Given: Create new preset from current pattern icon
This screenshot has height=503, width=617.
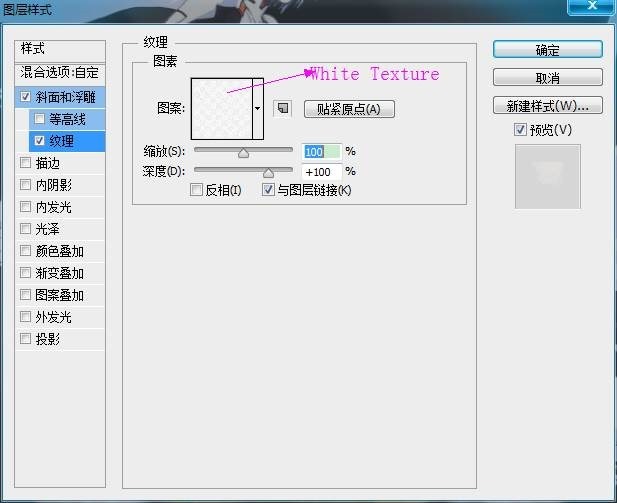Looking at the screenshot, I should 283,108.
